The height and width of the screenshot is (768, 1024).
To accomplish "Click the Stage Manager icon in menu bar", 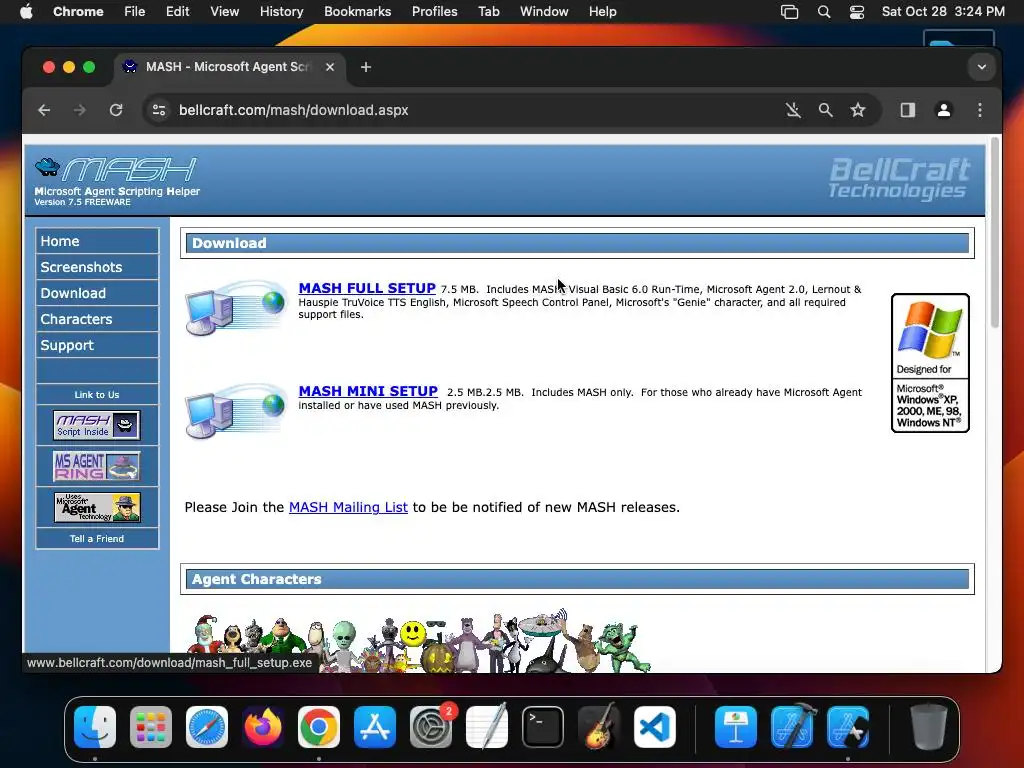I will click(x=790, y=12).
